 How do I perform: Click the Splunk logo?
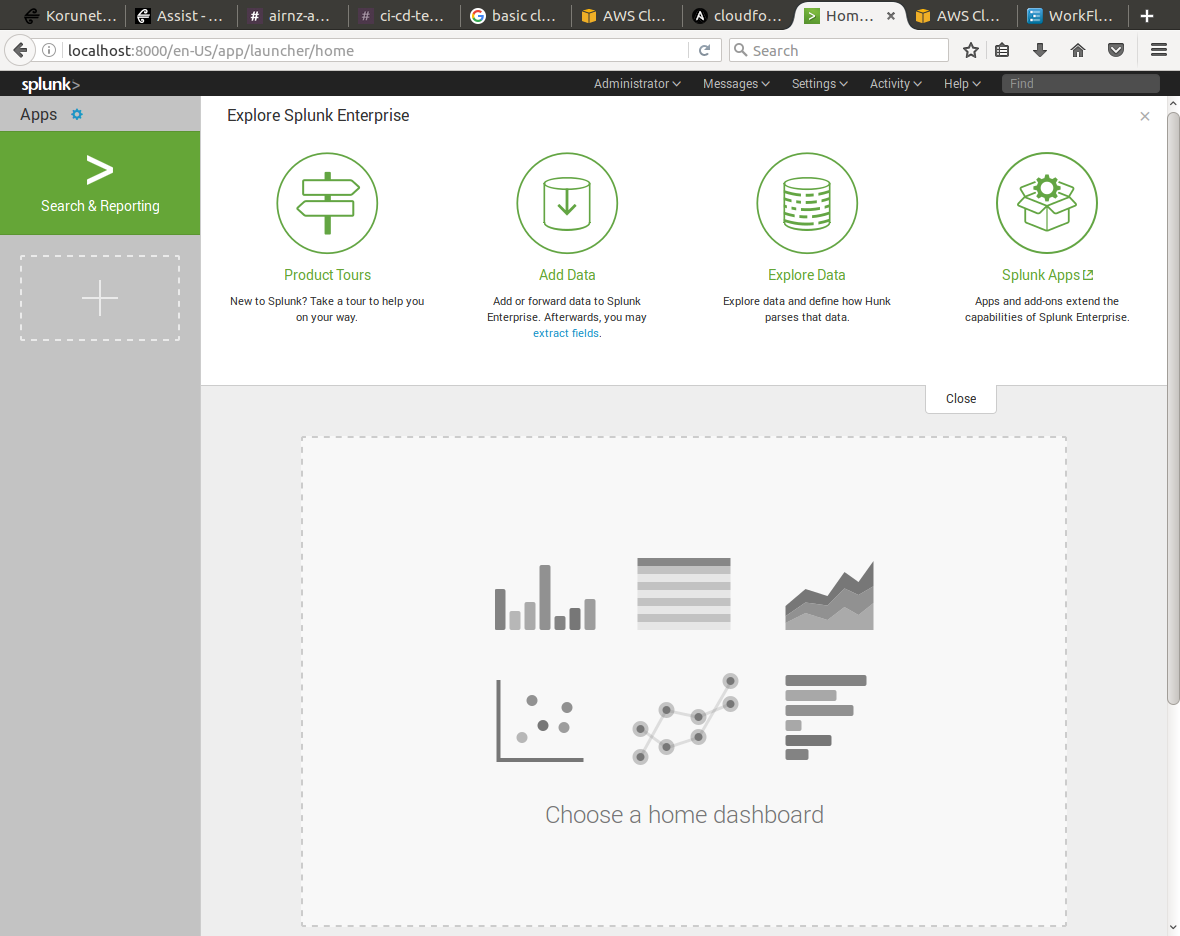click(x=50, y=84)
